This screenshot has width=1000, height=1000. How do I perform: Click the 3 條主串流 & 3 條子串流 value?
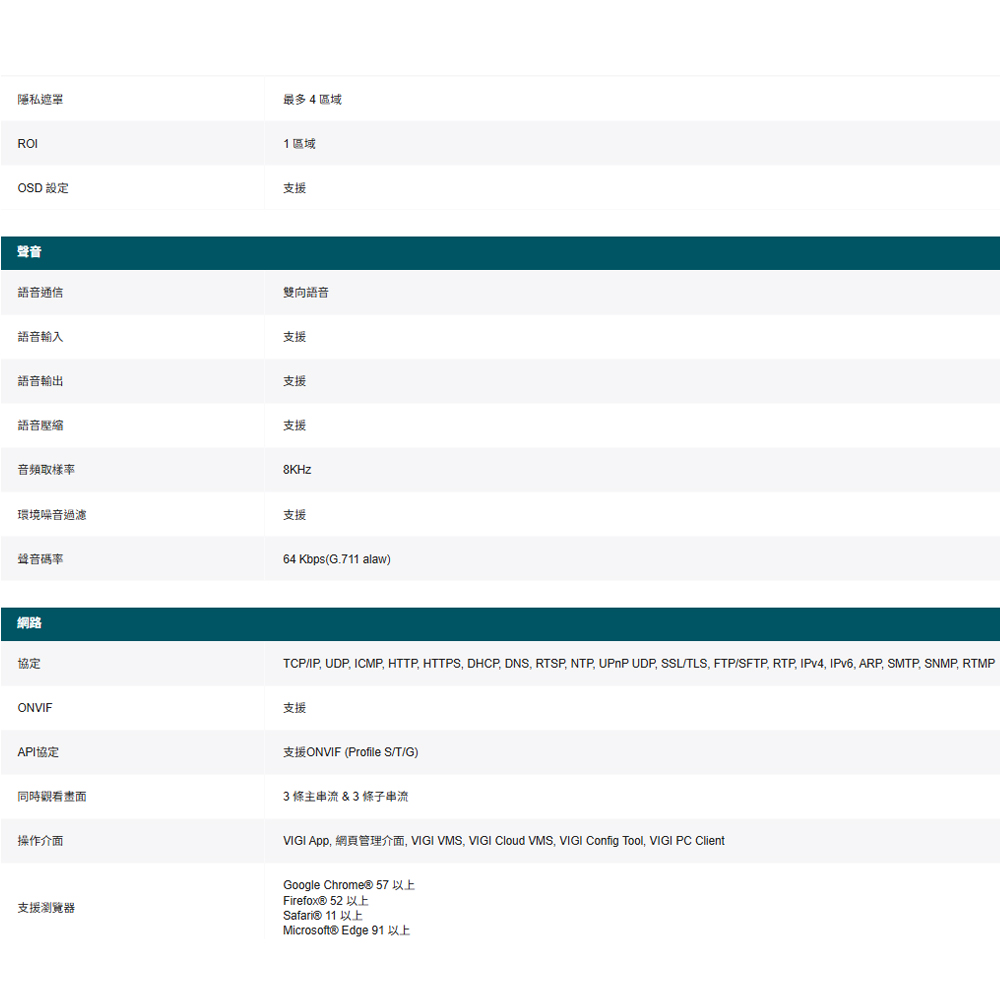click(345, 797)
